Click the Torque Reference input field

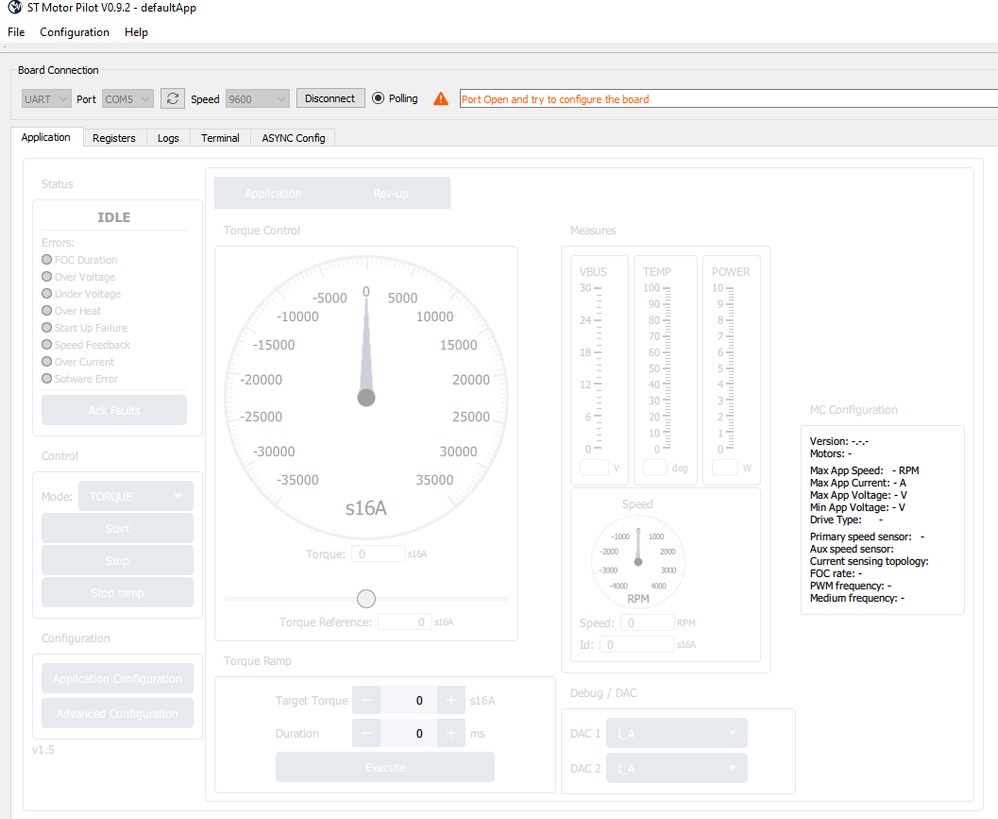tap(405, 622)
